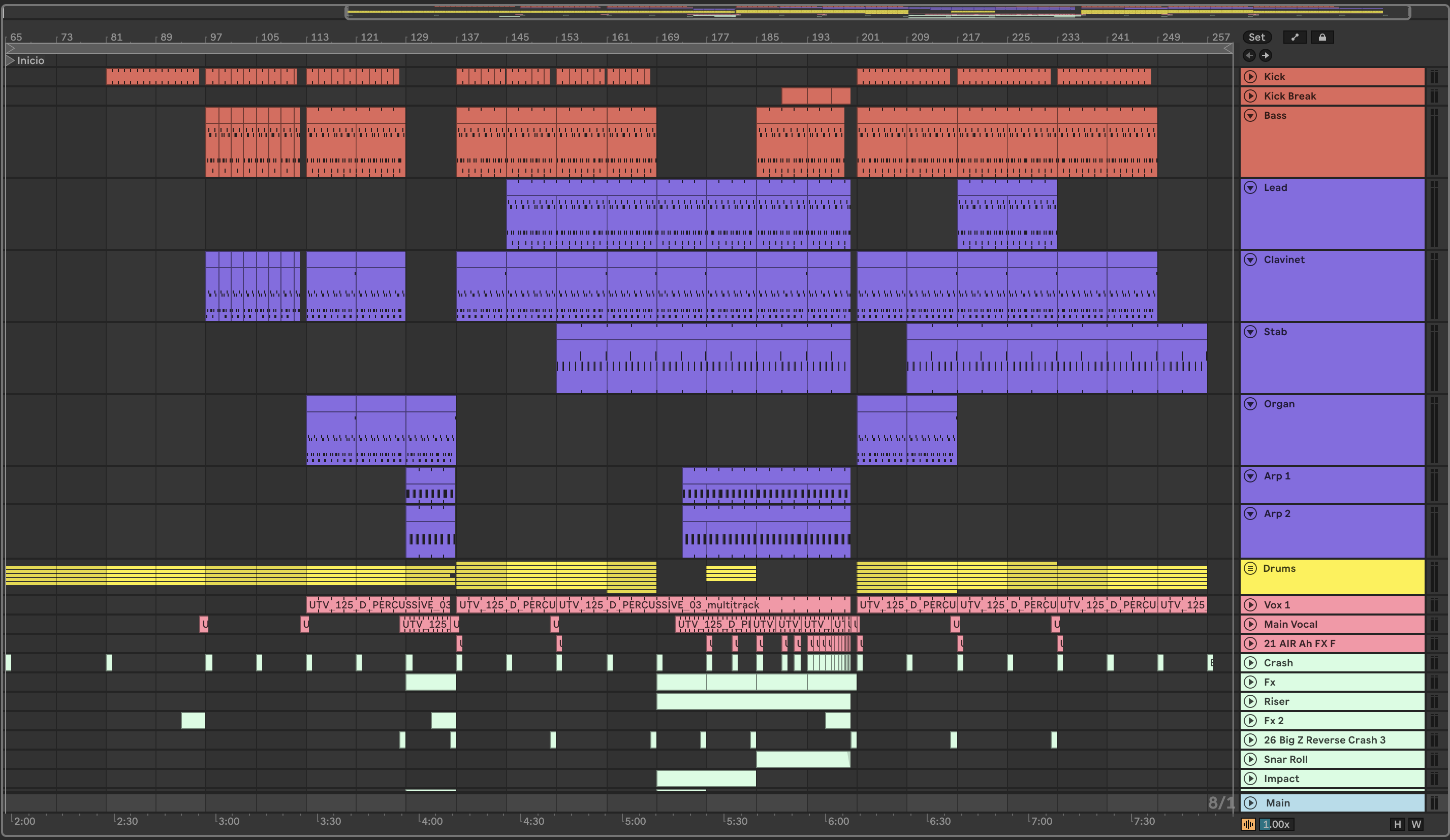This screenshot has width=1450, height=840.
Task: Unfold the Kick track
Action: (1250, 77)
